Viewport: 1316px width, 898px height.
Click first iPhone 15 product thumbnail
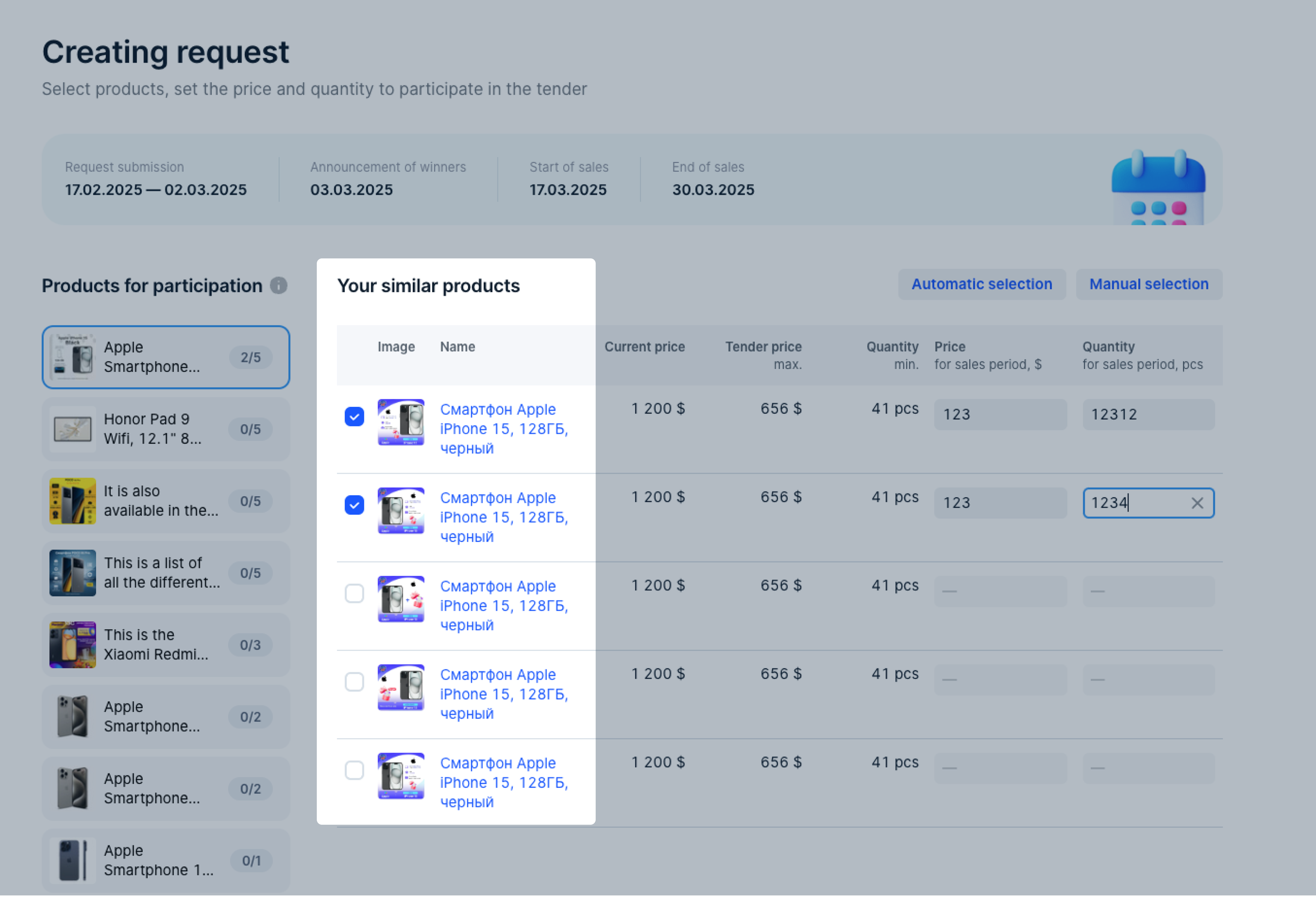[x=401, y=422]
